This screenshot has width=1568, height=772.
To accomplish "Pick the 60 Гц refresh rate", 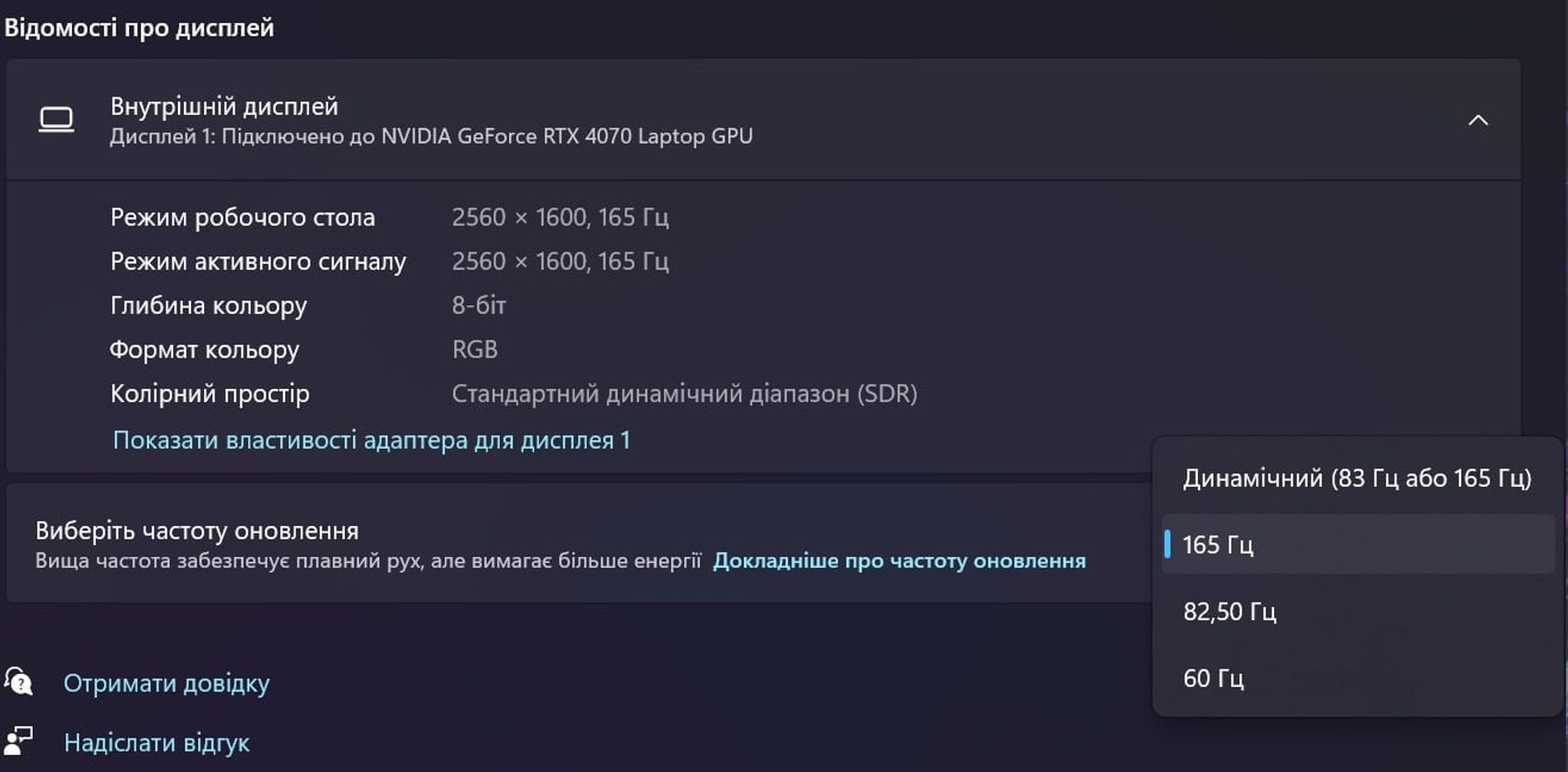I will (x=1358, y=678).
